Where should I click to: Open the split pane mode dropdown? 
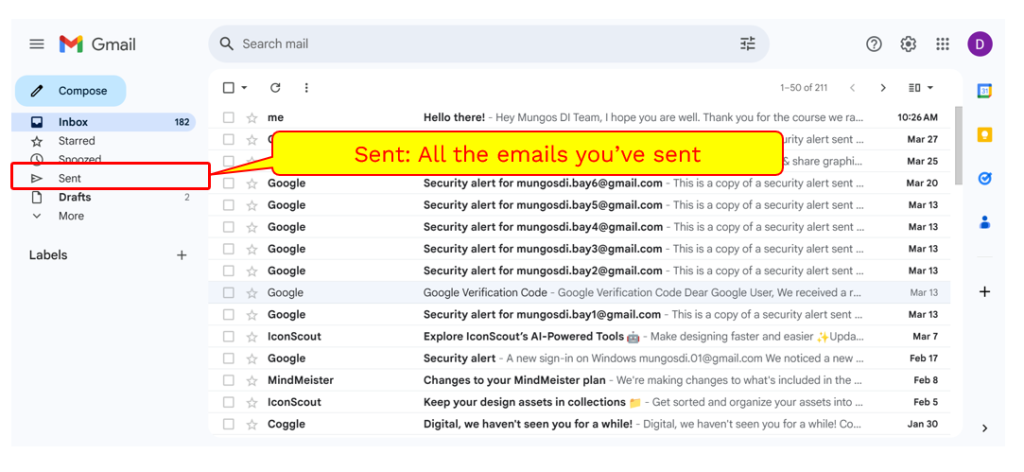920,88
